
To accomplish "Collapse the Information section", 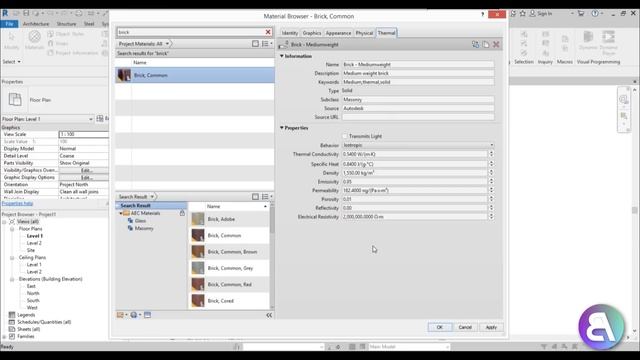I will (x=282, y=56).
